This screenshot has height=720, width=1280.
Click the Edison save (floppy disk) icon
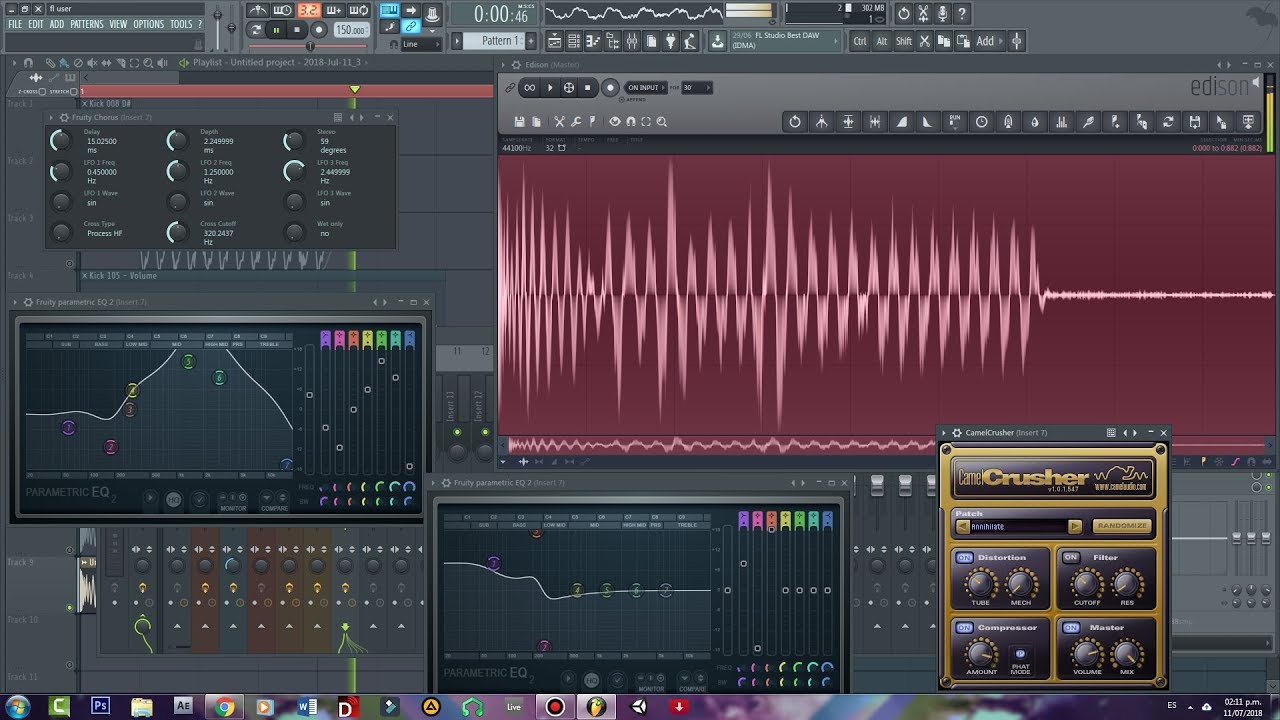click(x=519, y=122)
